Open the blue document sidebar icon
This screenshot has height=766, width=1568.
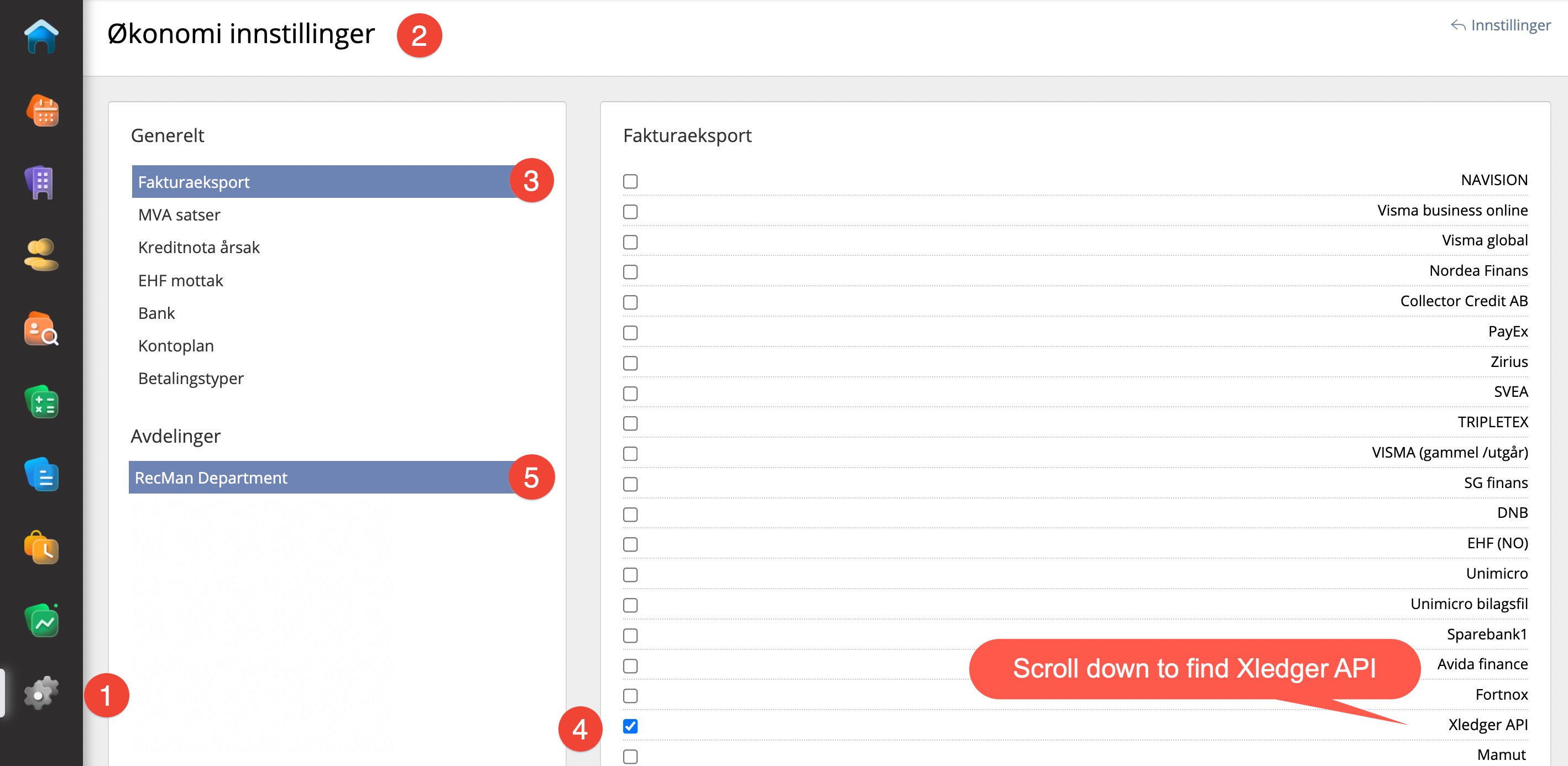pos(41,475)
